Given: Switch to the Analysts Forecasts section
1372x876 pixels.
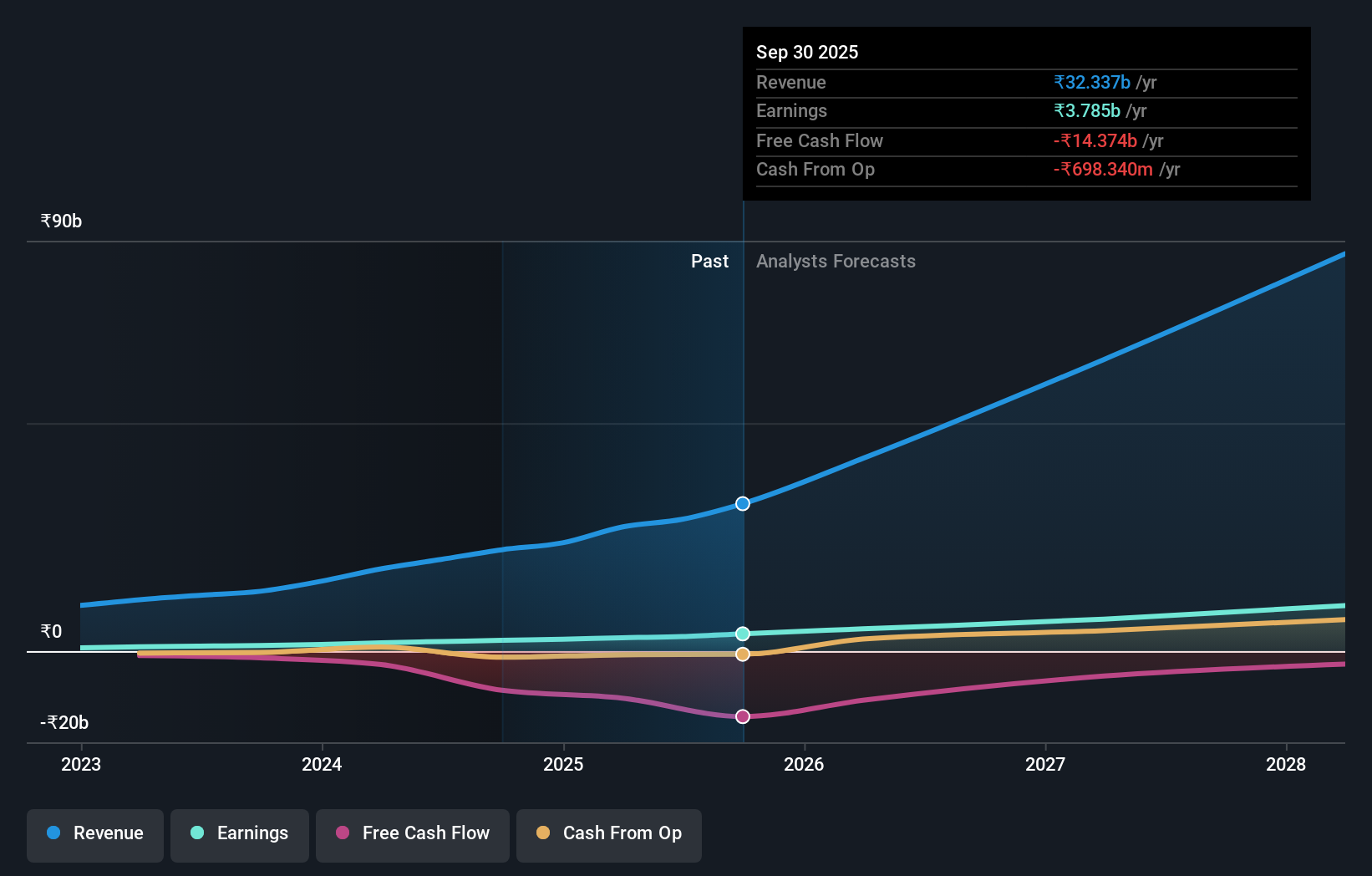Looking at the screenshot, I should click(x=836, y=261).
